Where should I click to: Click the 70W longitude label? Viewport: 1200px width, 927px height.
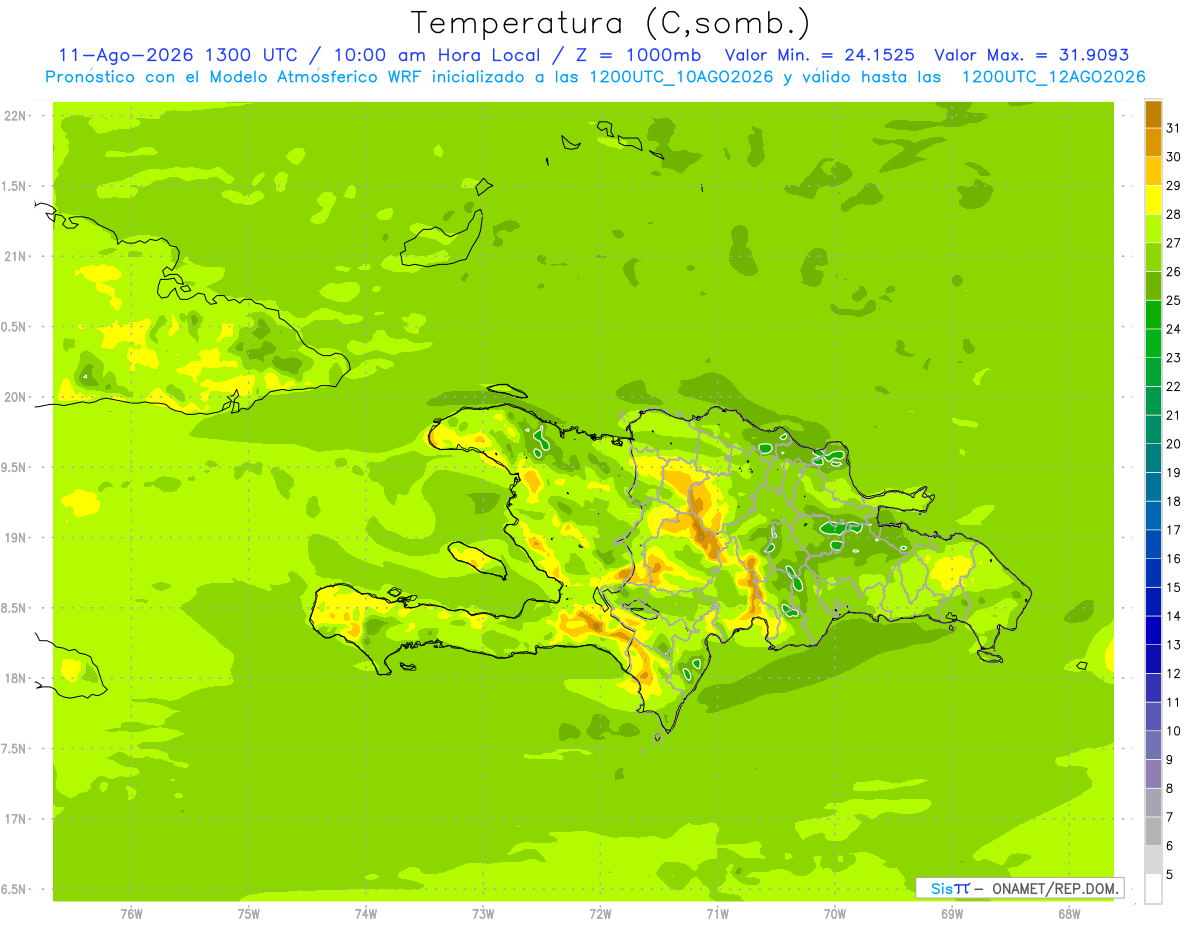tap(835, 914)
